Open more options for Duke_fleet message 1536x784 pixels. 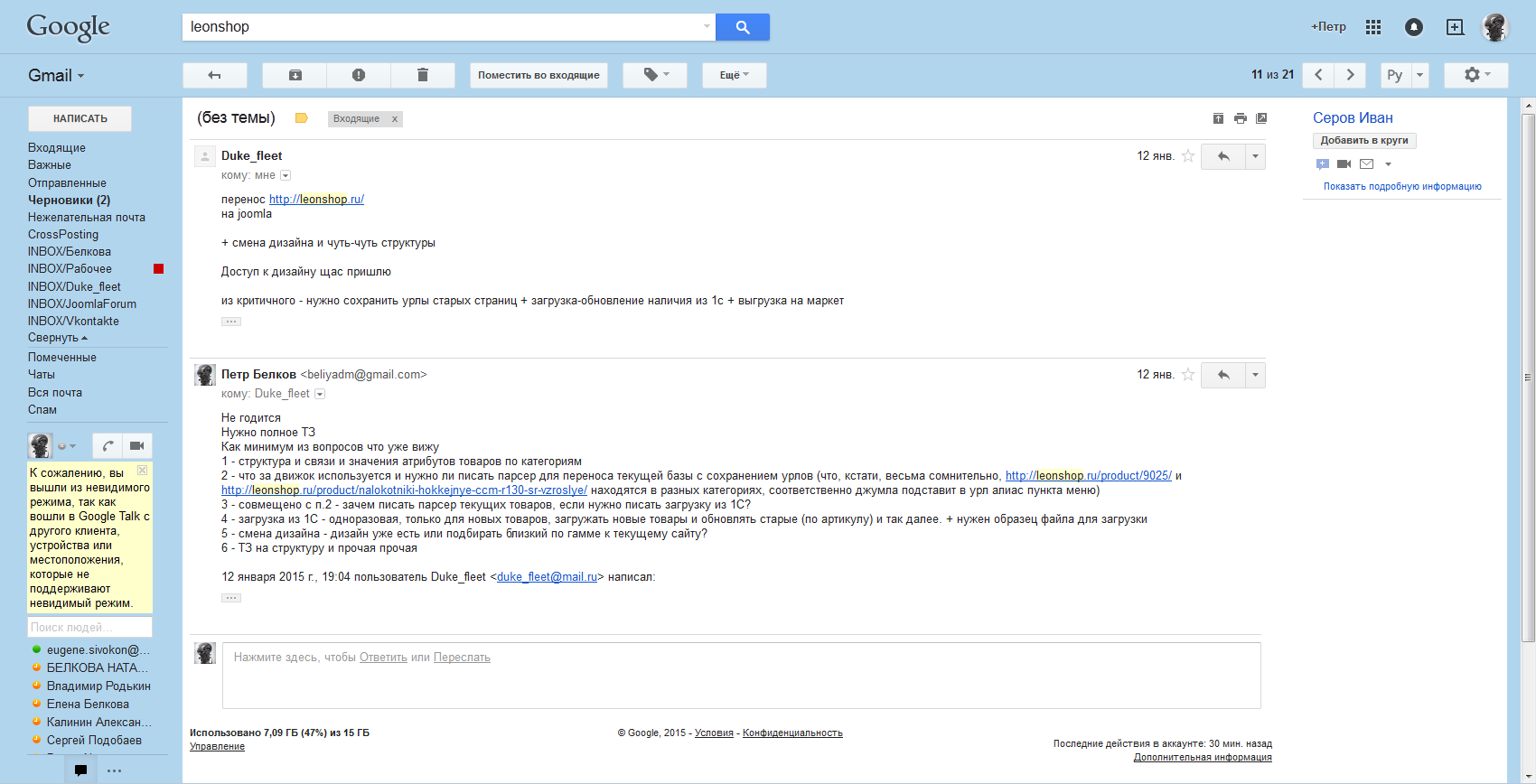[1255, 156]
